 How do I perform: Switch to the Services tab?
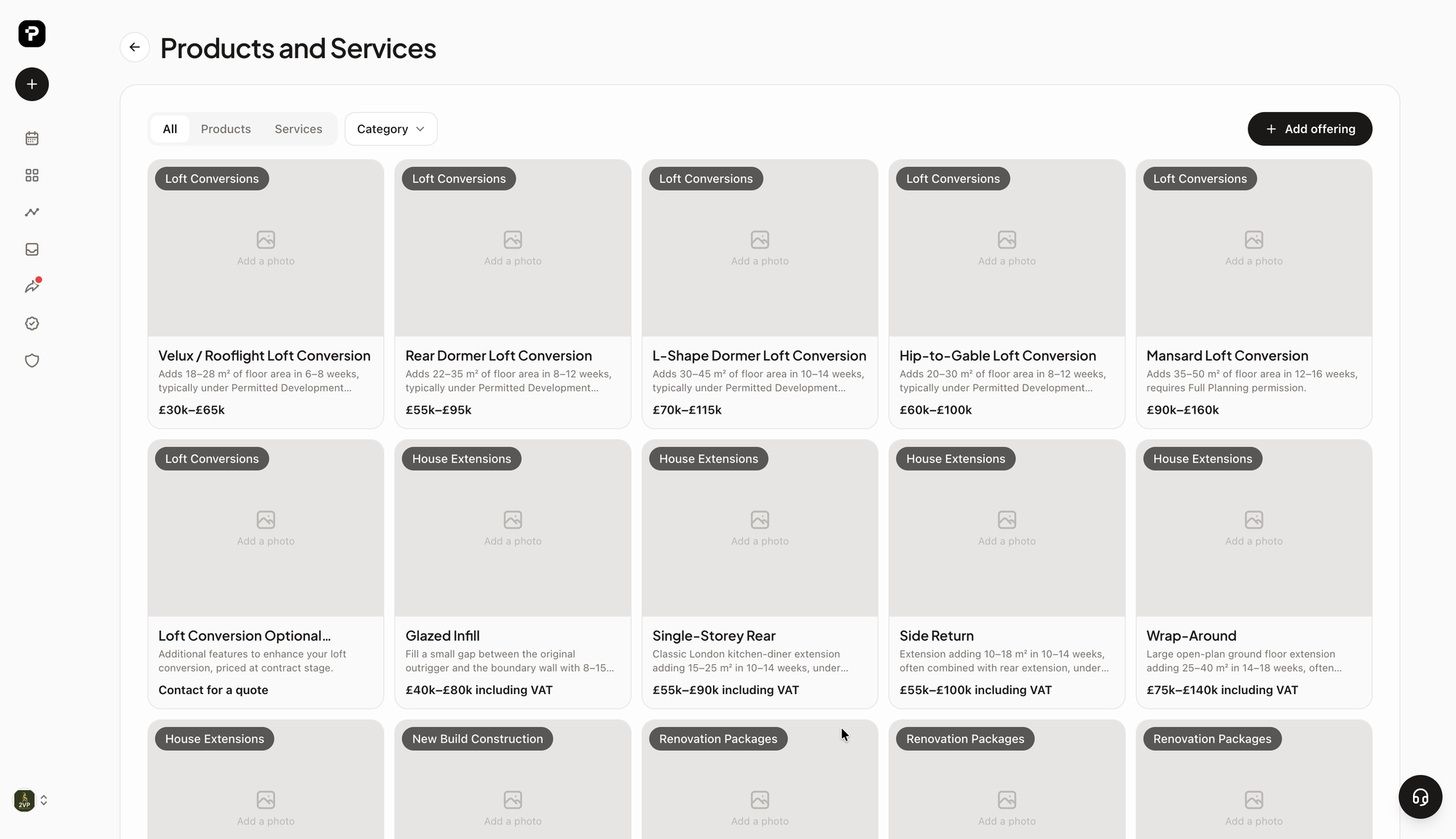pyautogui.click(x=299, y=129)
